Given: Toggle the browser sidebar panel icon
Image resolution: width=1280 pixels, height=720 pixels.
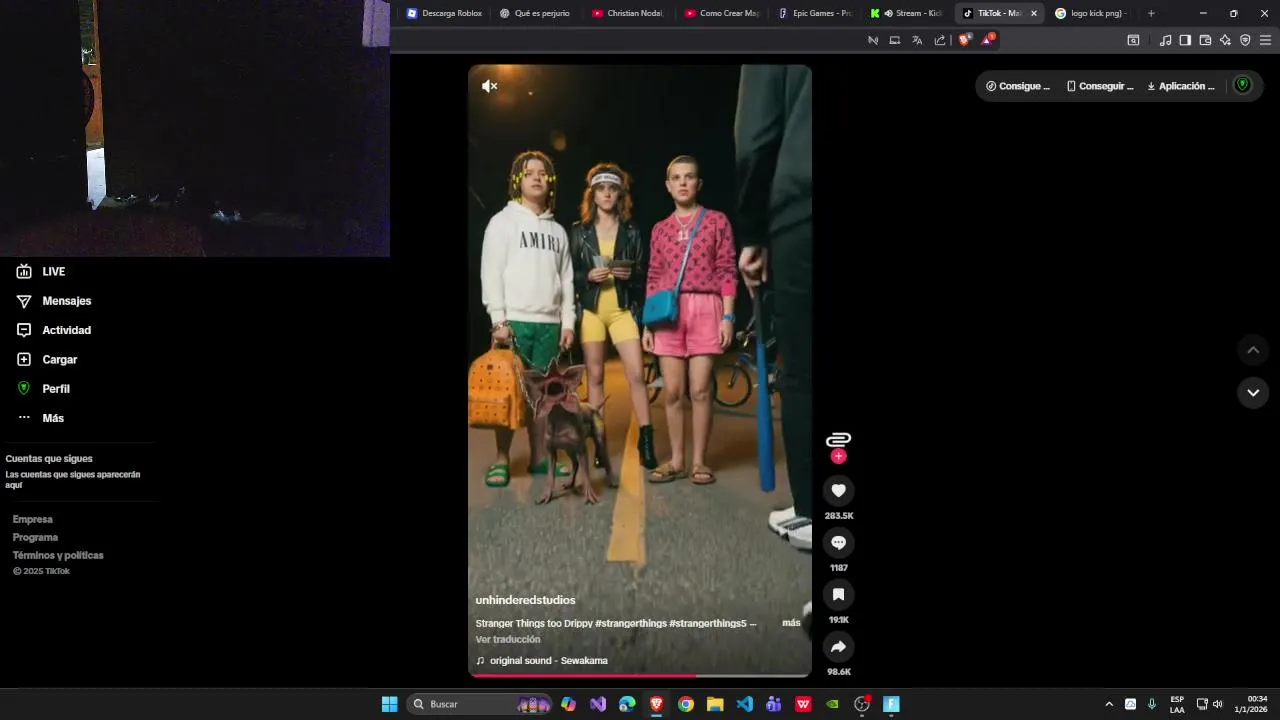Looking at the screenshot, I should tap(1185, 40).
